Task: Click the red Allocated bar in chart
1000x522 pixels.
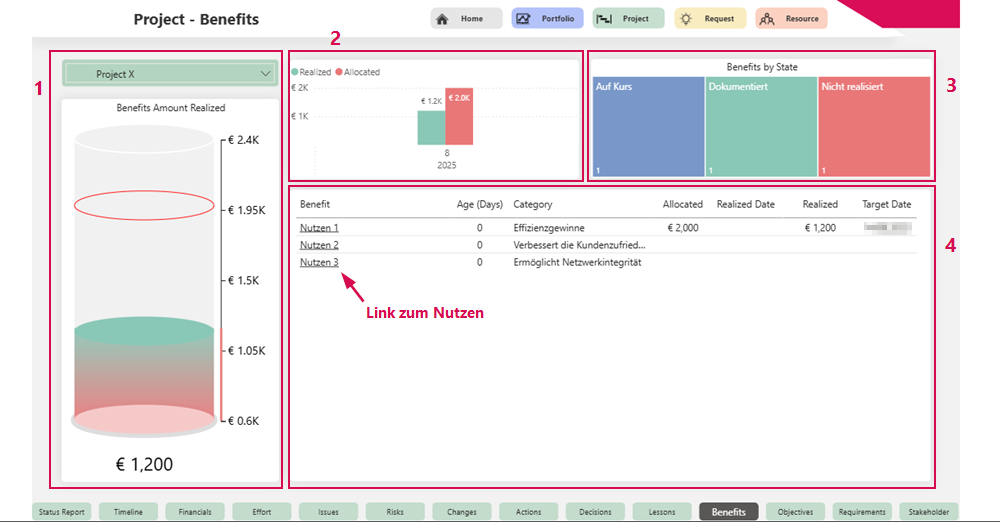Action: [x=459, y=118]
